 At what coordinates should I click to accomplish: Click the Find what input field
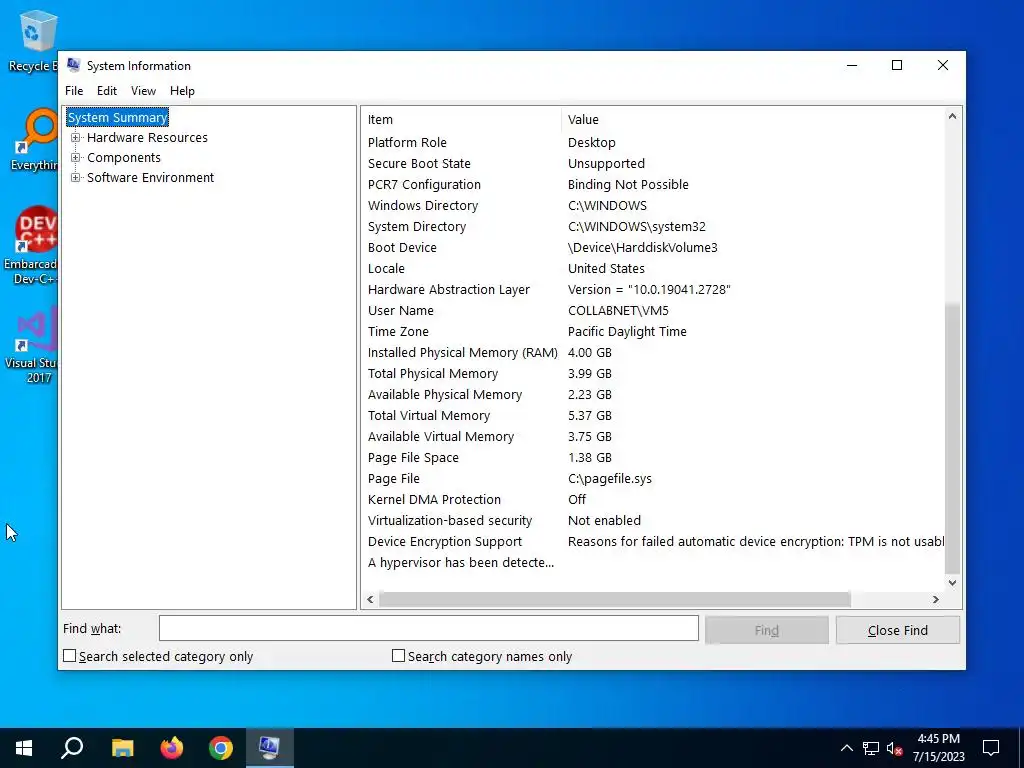coord(428,628)
